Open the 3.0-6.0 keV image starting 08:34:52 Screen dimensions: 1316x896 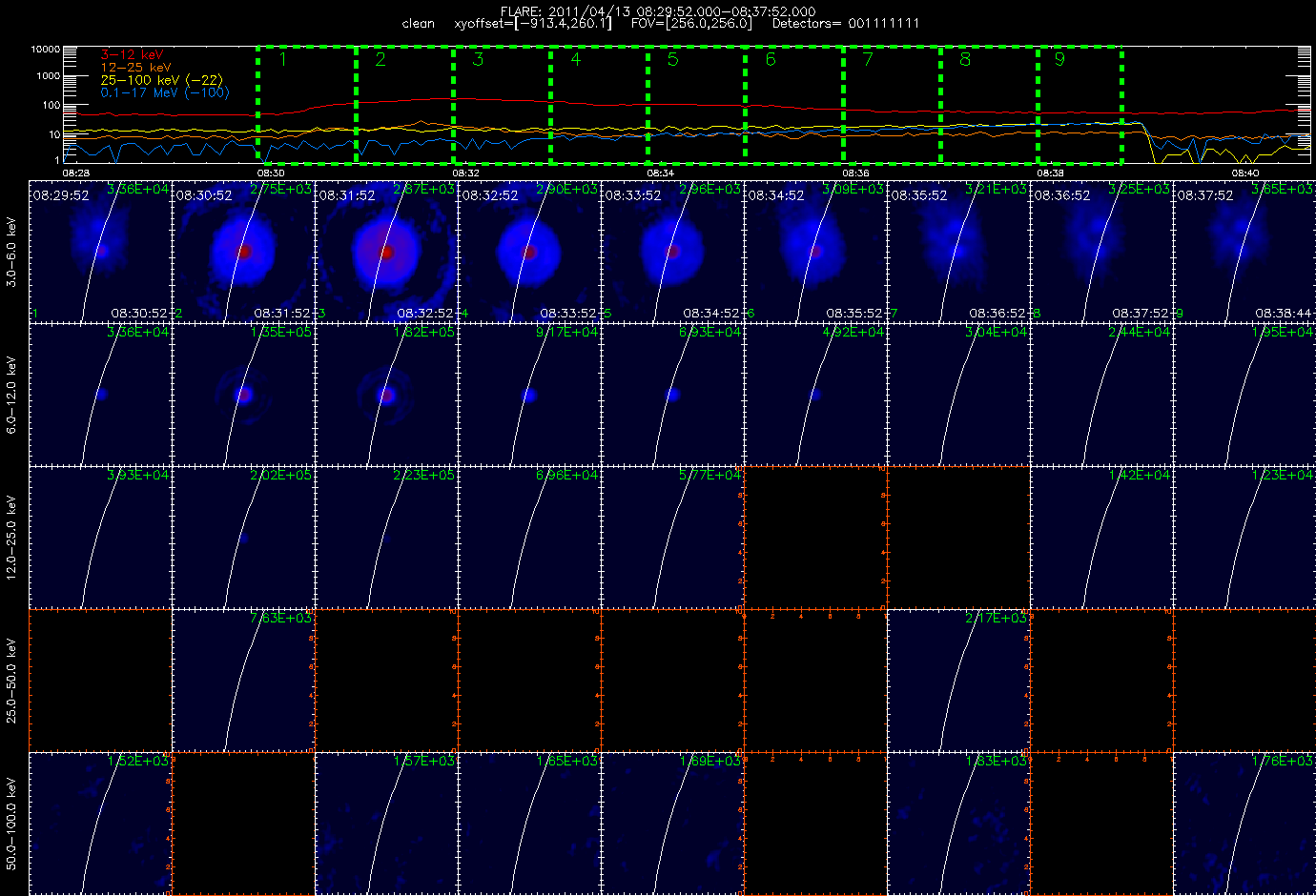click(815, 252)
